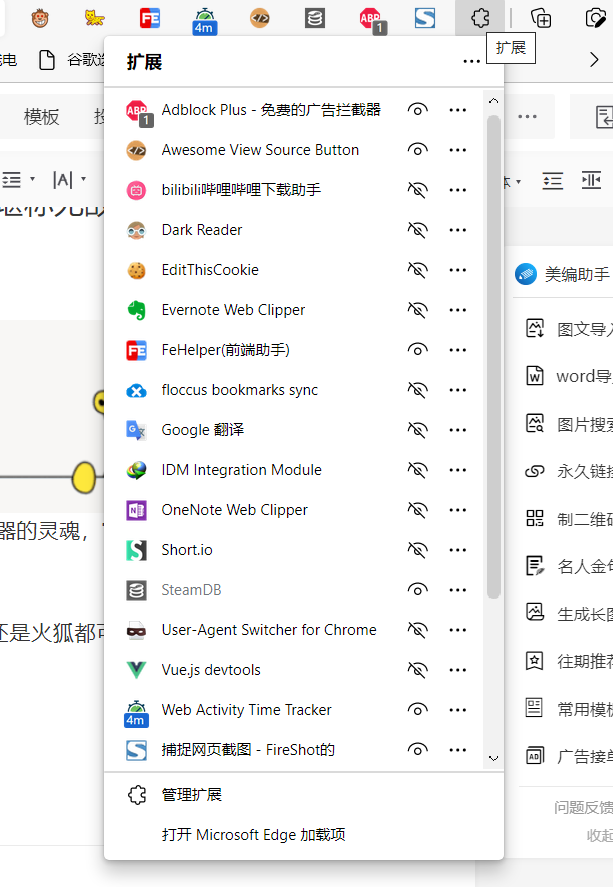Screen dimensions: 613x887
Task: Open Adblock Plus toolbar icon
Action: (373, 20)
